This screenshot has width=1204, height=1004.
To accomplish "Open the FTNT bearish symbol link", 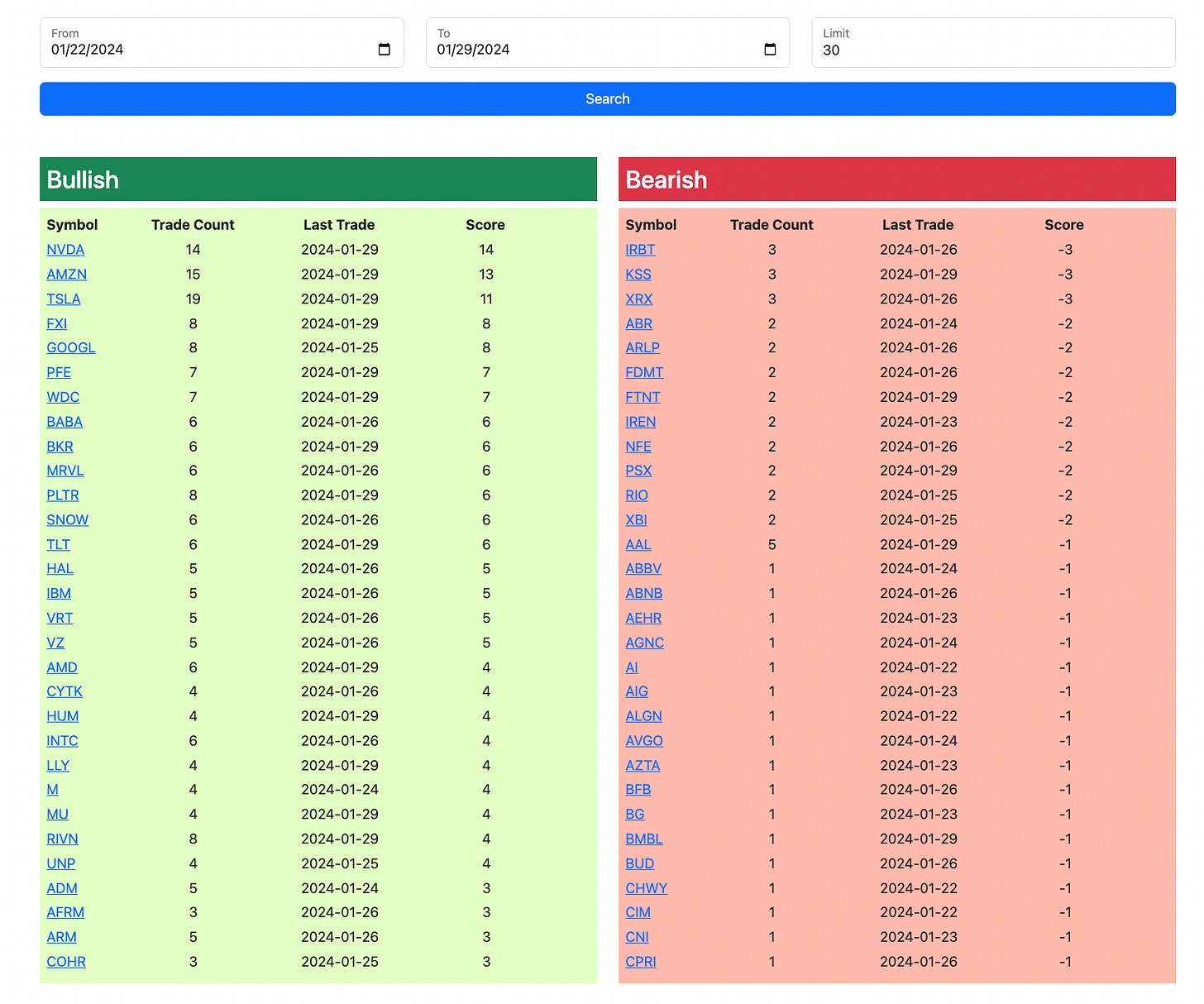I will tap(643, 398).
